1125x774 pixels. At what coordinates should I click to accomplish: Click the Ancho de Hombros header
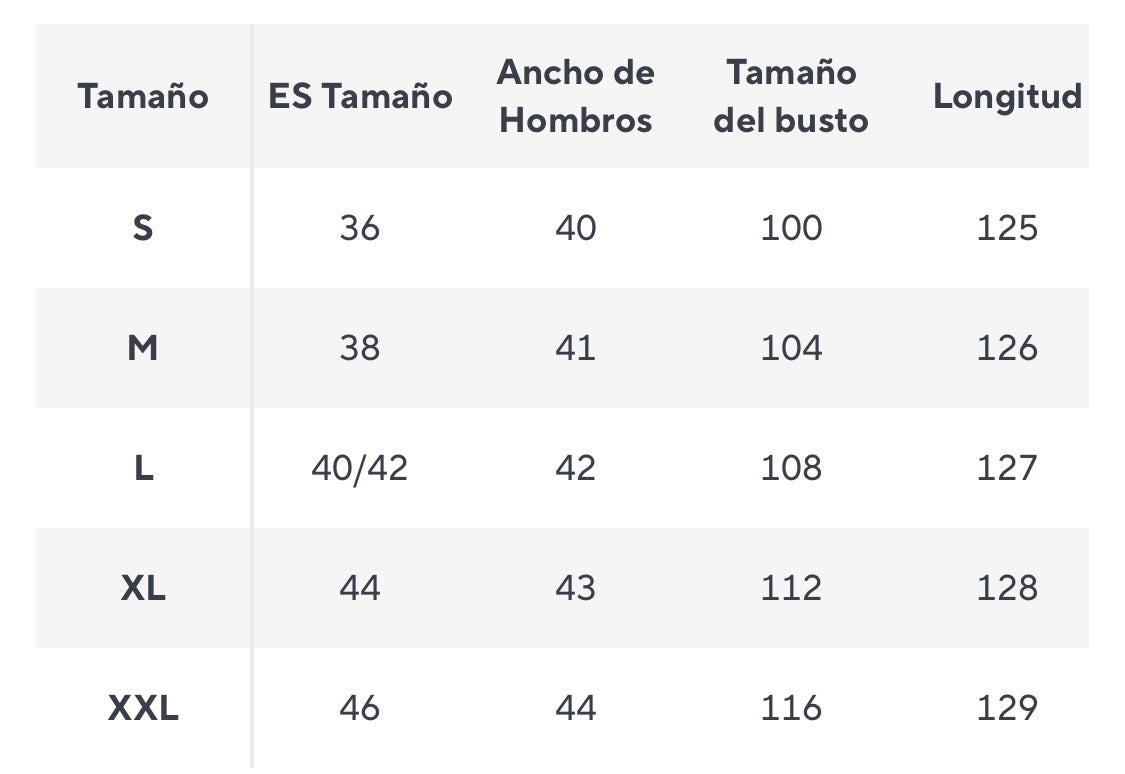click(x=576, y=97)
